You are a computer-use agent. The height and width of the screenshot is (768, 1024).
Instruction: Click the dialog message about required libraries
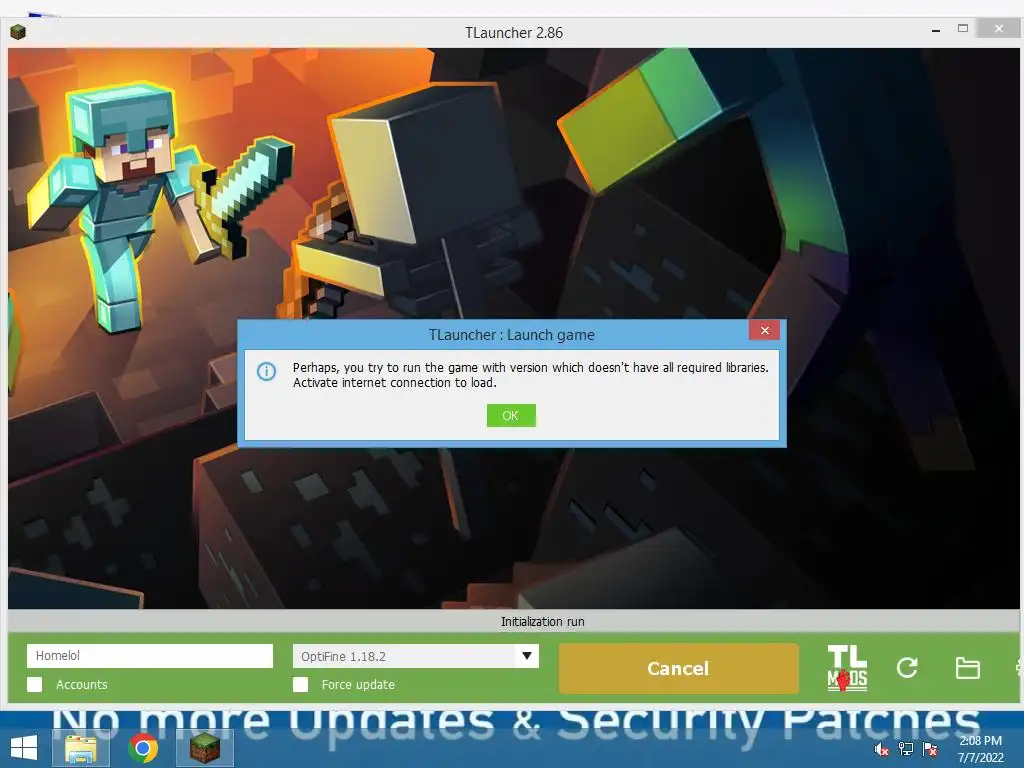point(530,375)
